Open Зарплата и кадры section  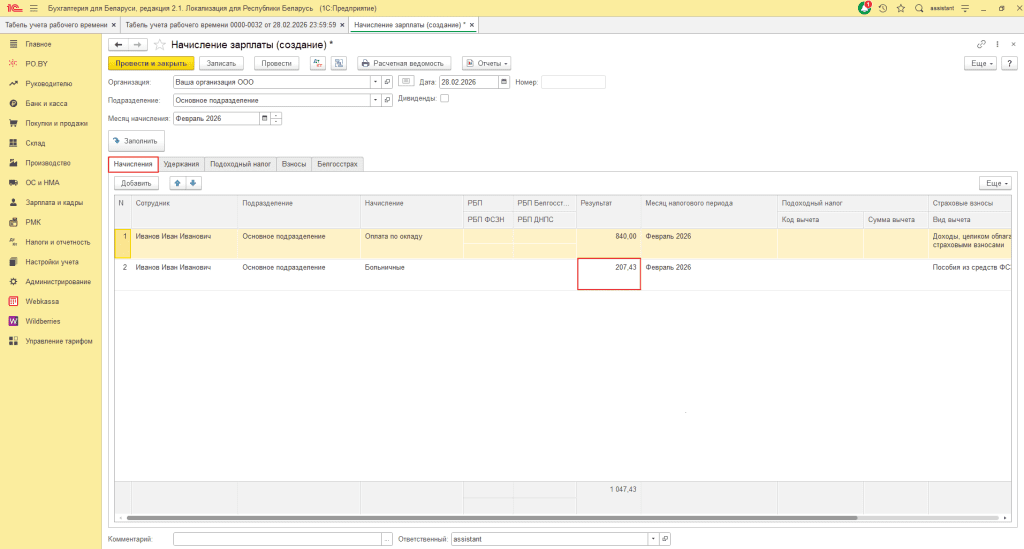(x=54, y=202)
